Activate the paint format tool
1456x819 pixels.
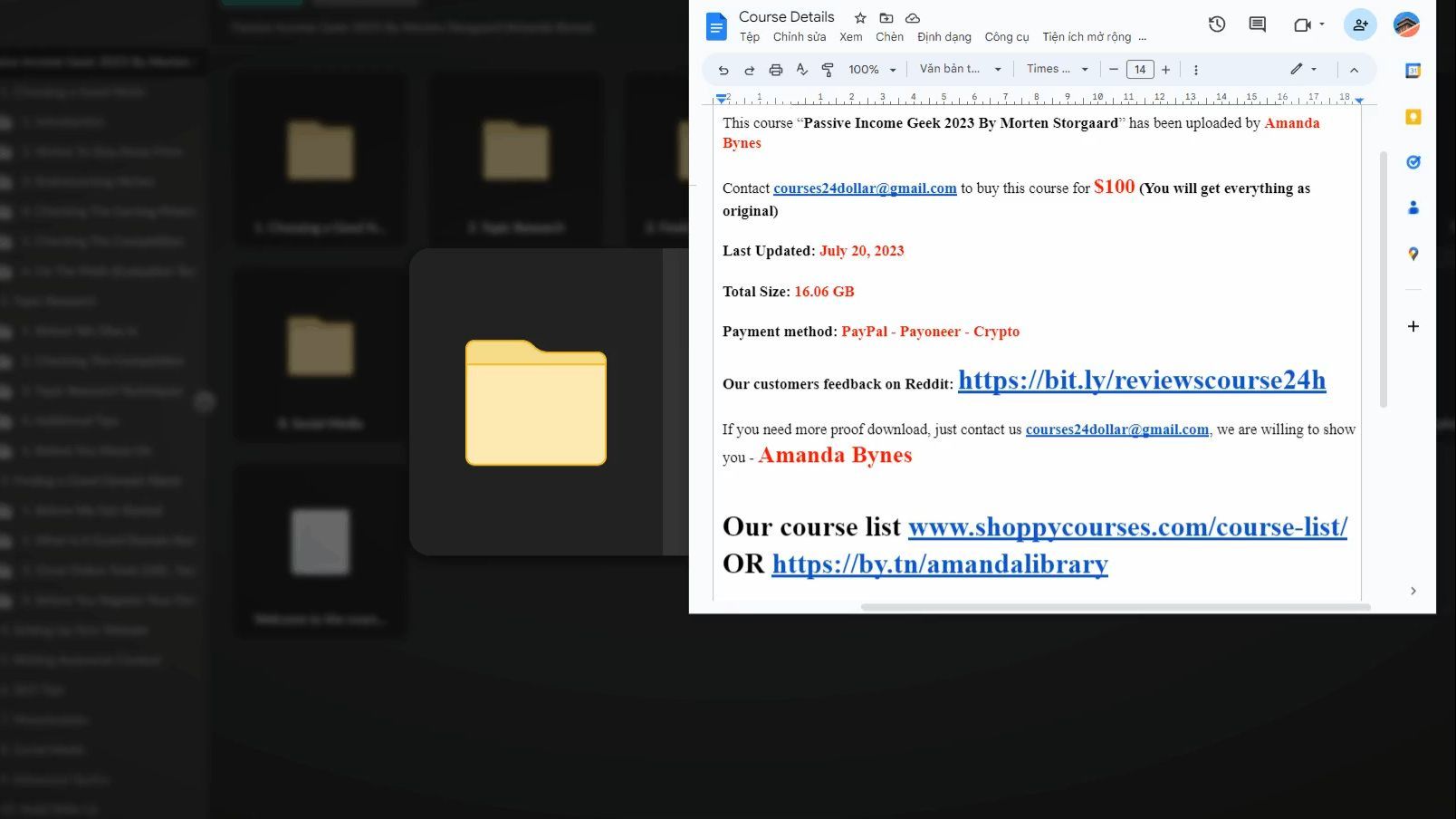point(827,70)
